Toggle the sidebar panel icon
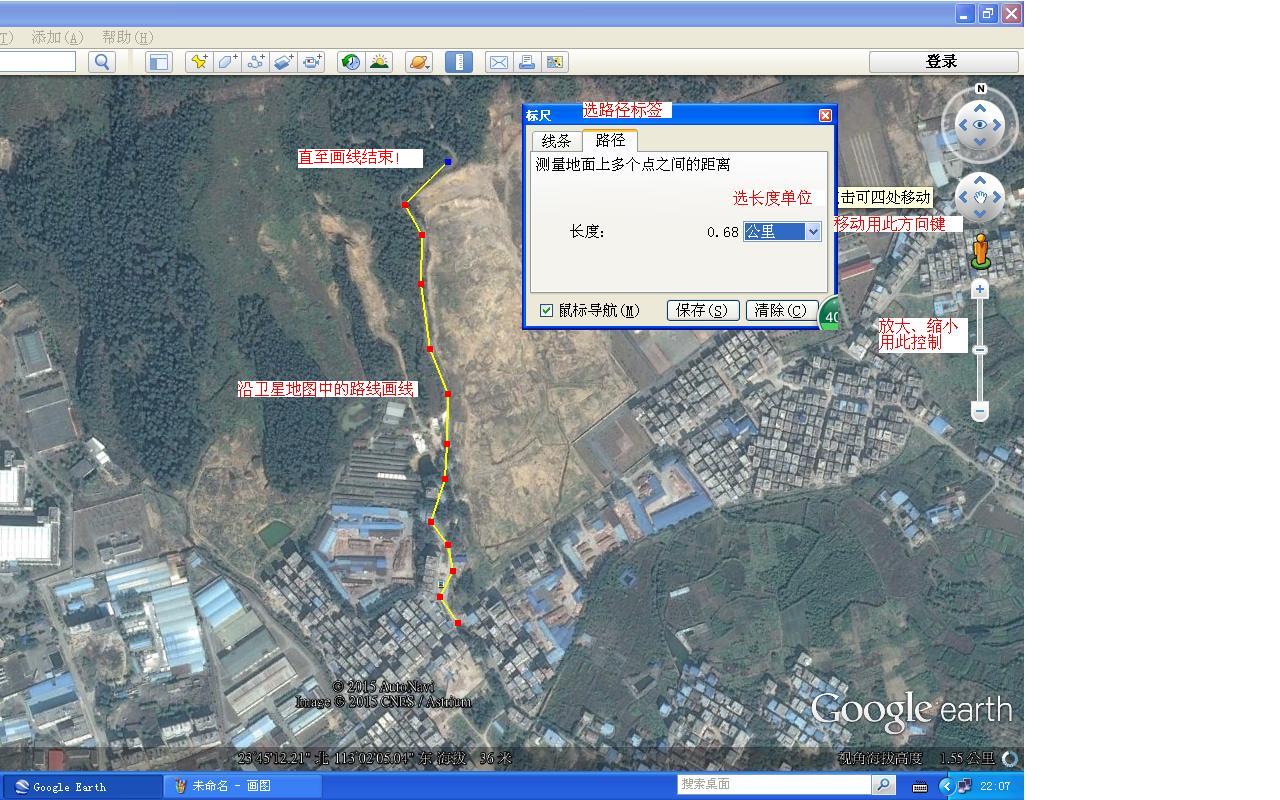Viewport: 1280px width, 800px height. [158, 62]
